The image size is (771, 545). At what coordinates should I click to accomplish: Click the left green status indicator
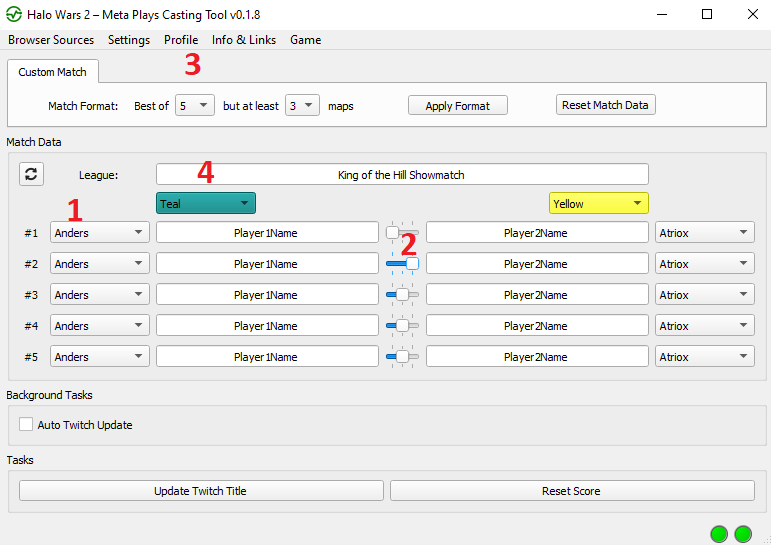(719, 534)
